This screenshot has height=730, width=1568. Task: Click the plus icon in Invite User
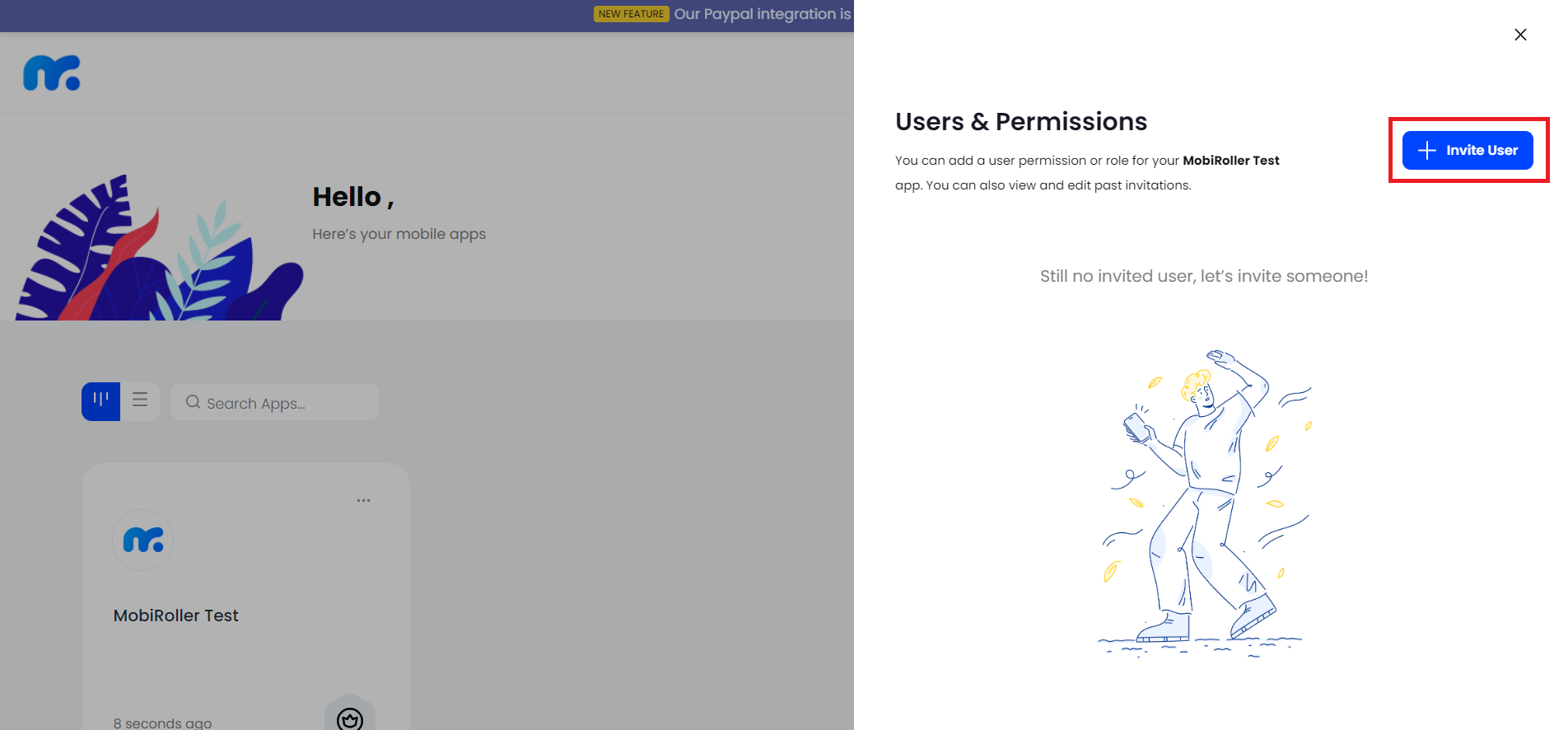click(1427, 150)
